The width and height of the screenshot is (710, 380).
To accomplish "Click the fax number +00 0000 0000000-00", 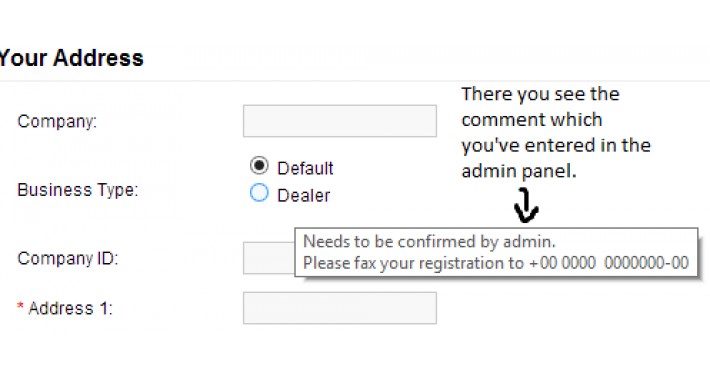I will point(609,263).
